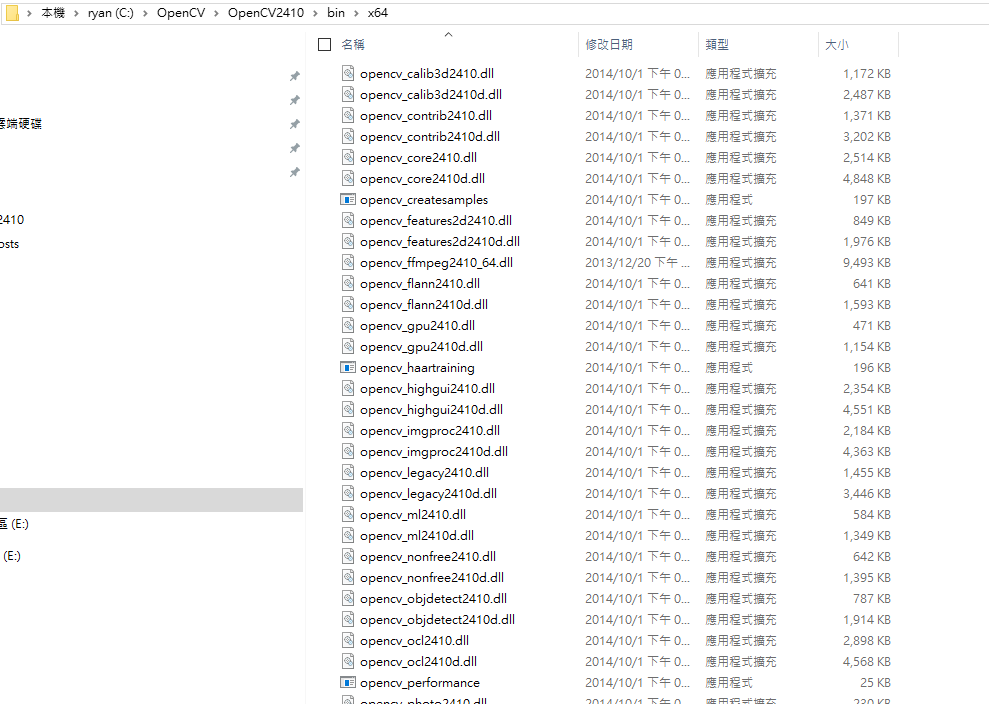Sort files by 類型 column header

point(717,44)
